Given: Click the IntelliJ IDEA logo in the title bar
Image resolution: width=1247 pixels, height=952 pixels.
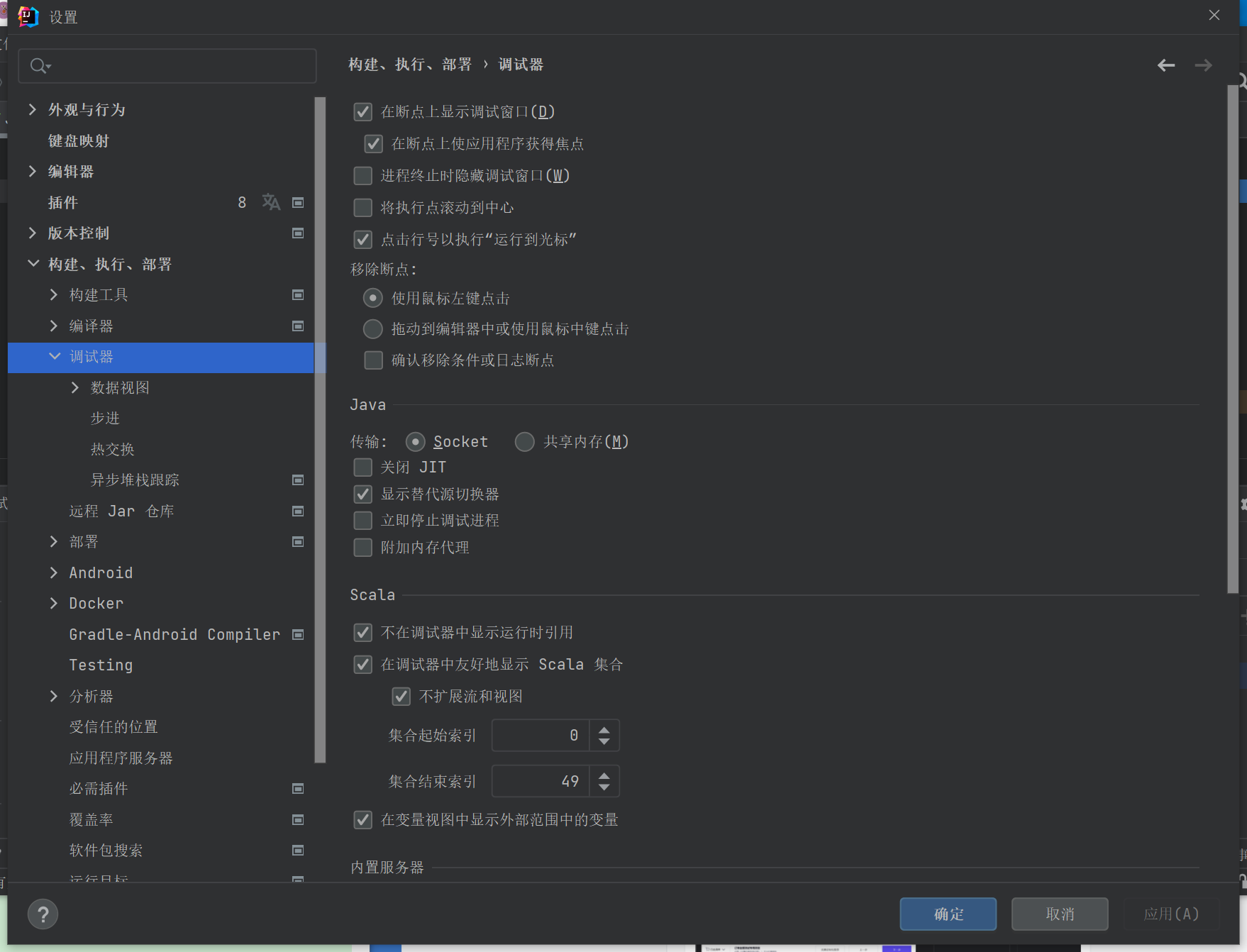Looking at the screenshot, I should coord(28,16).
